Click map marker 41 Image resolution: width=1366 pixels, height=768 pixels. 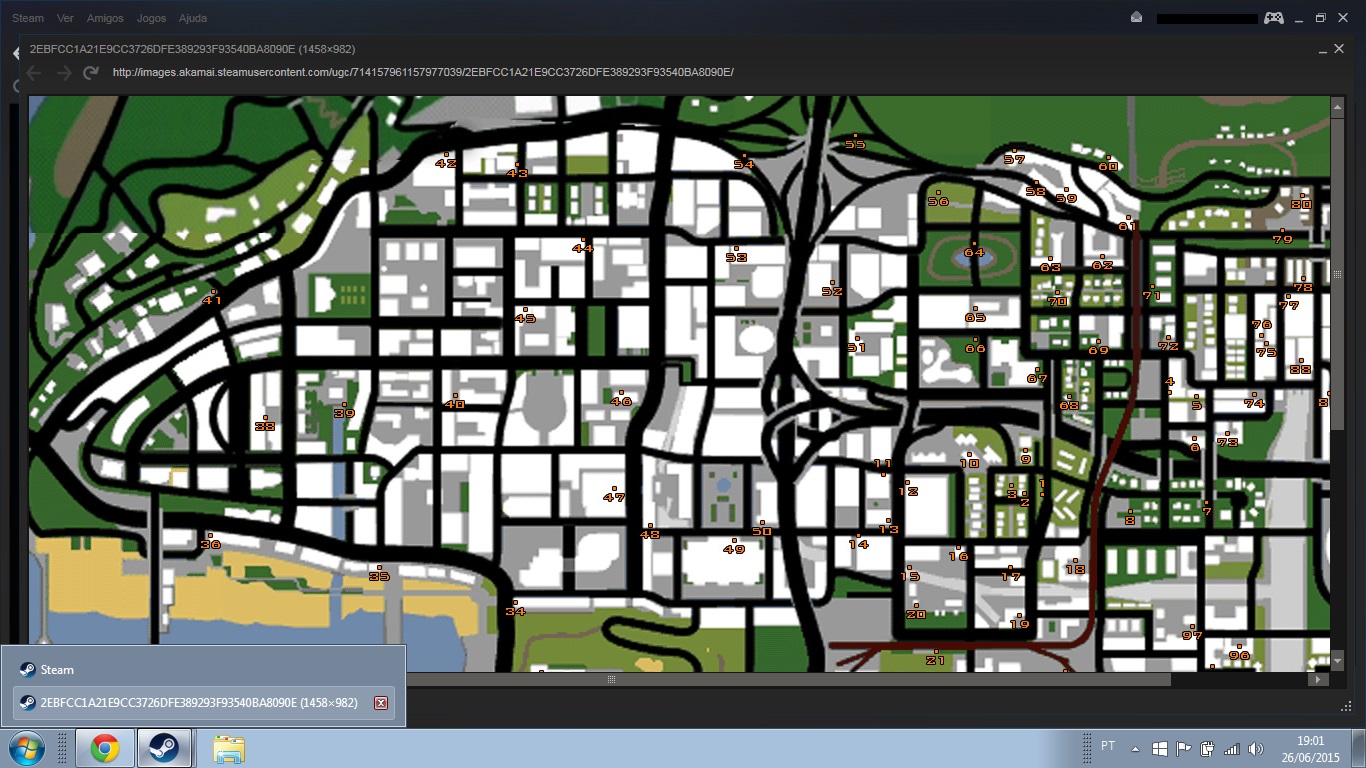(x=212, y=299)
